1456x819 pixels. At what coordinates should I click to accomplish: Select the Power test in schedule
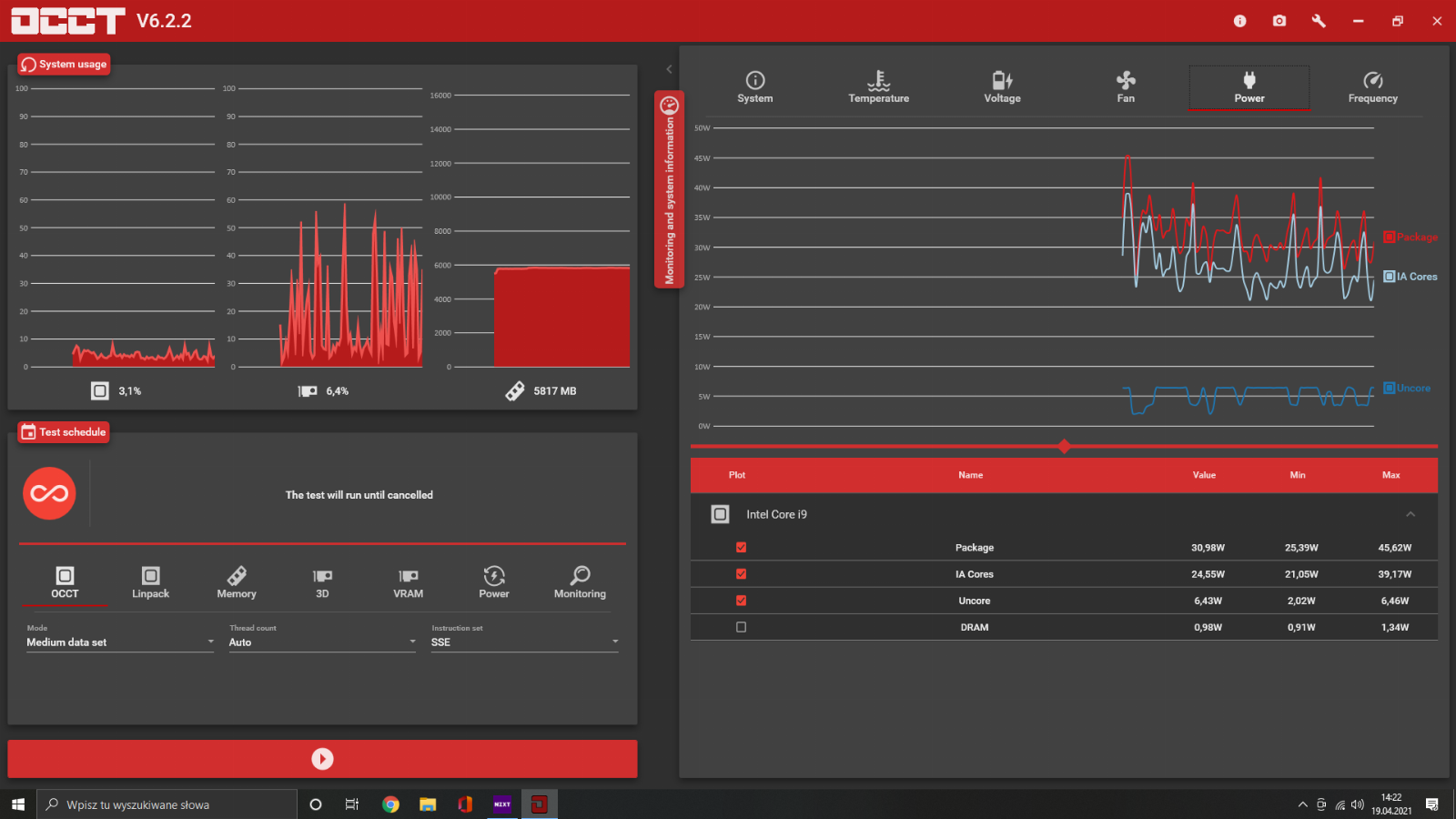pyautogui.click(x=494, y=582)
